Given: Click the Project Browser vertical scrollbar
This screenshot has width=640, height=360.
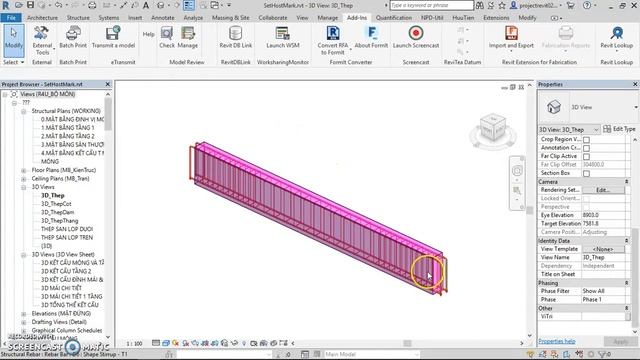Looking at the screenshot, I should coord(108,114).
